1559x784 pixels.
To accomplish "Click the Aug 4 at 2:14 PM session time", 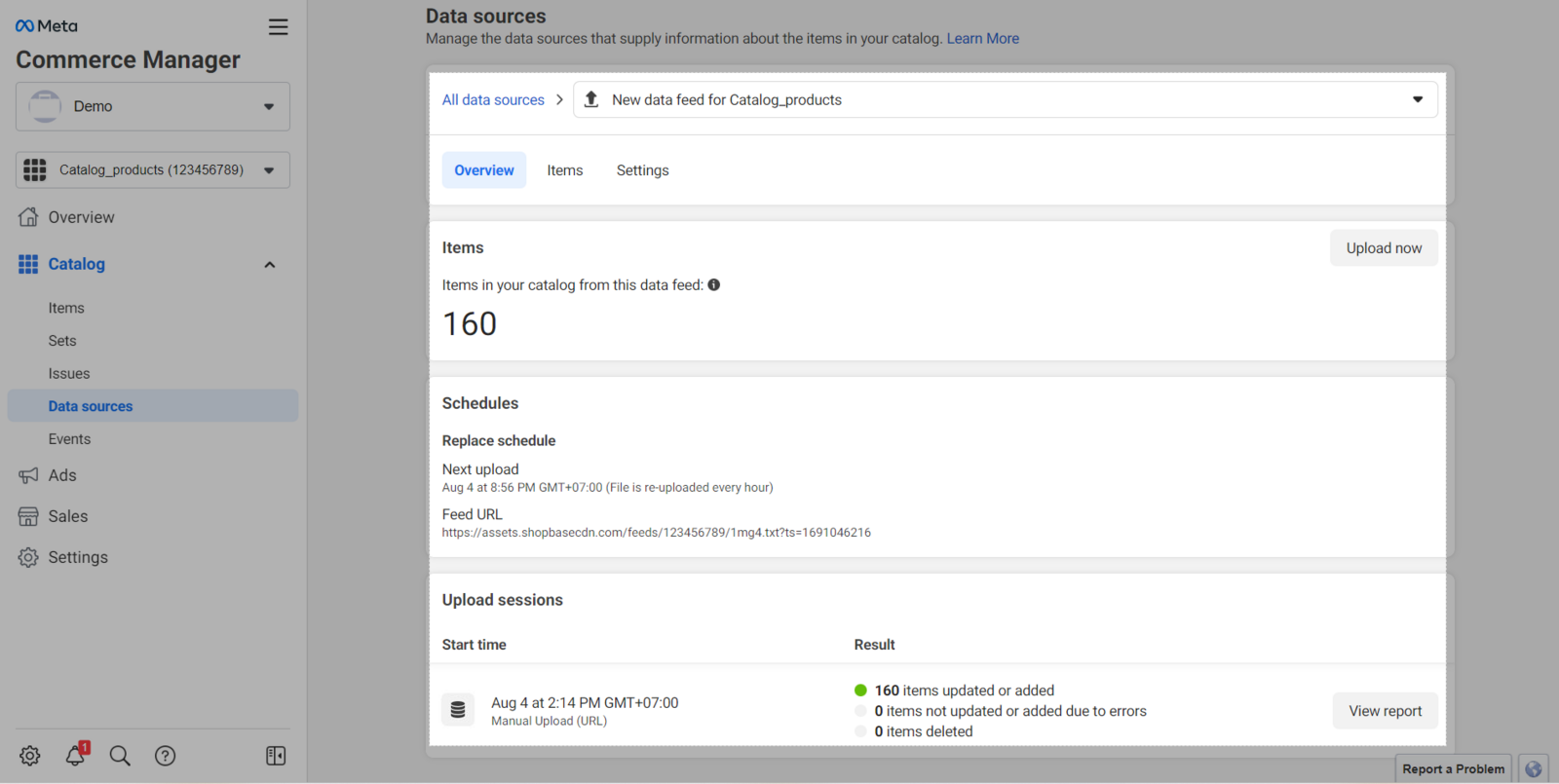I will point(585,703).
